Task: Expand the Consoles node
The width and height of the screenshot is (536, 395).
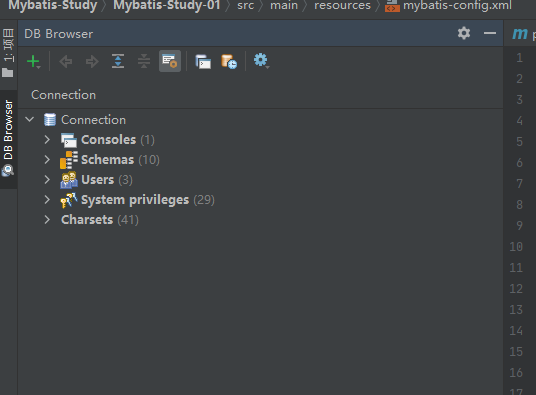Action: (47, 139)
